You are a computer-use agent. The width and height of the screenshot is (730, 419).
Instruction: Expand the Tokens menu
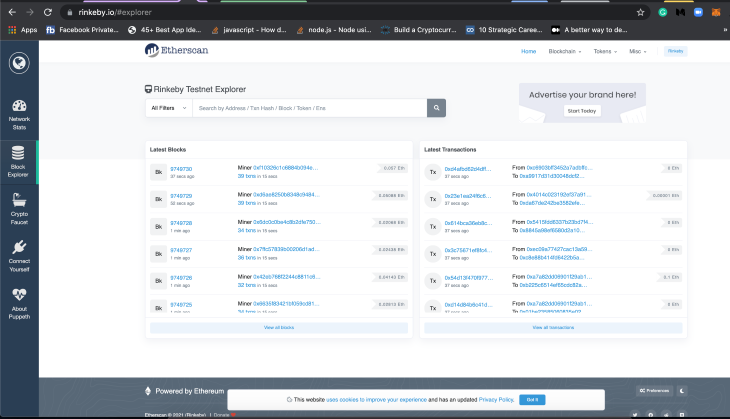pos(605,50)
